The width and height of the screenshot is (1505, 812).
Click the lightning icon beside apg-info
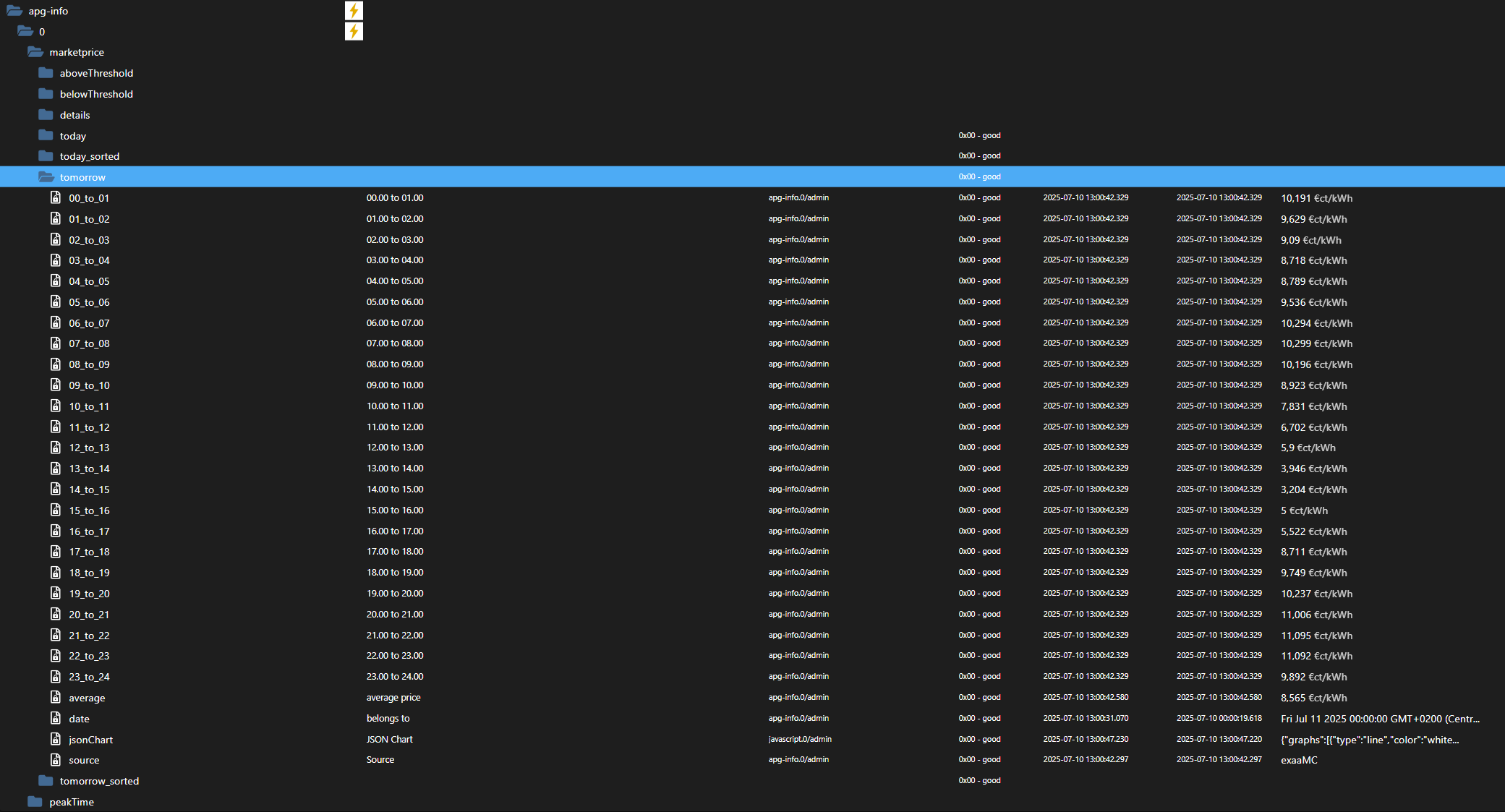354,11
